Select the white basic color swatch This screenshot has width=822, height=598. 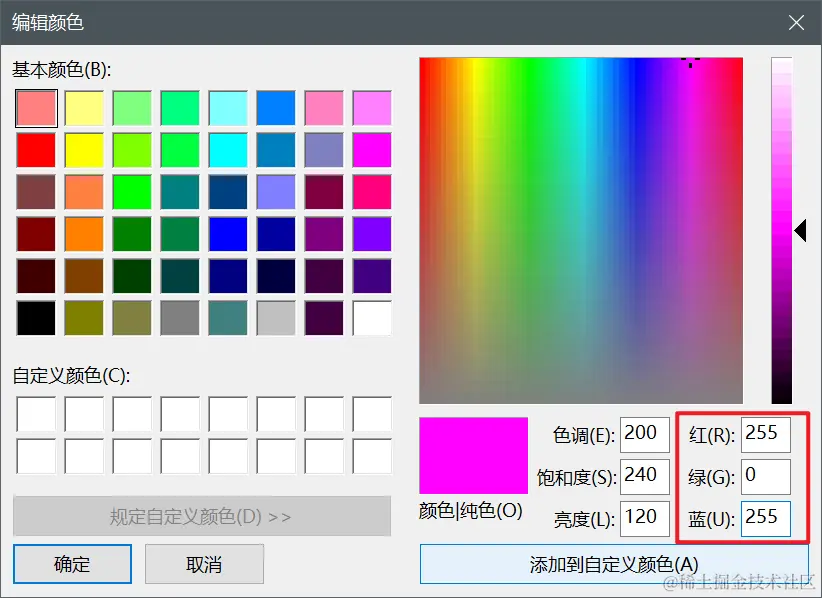371,320
